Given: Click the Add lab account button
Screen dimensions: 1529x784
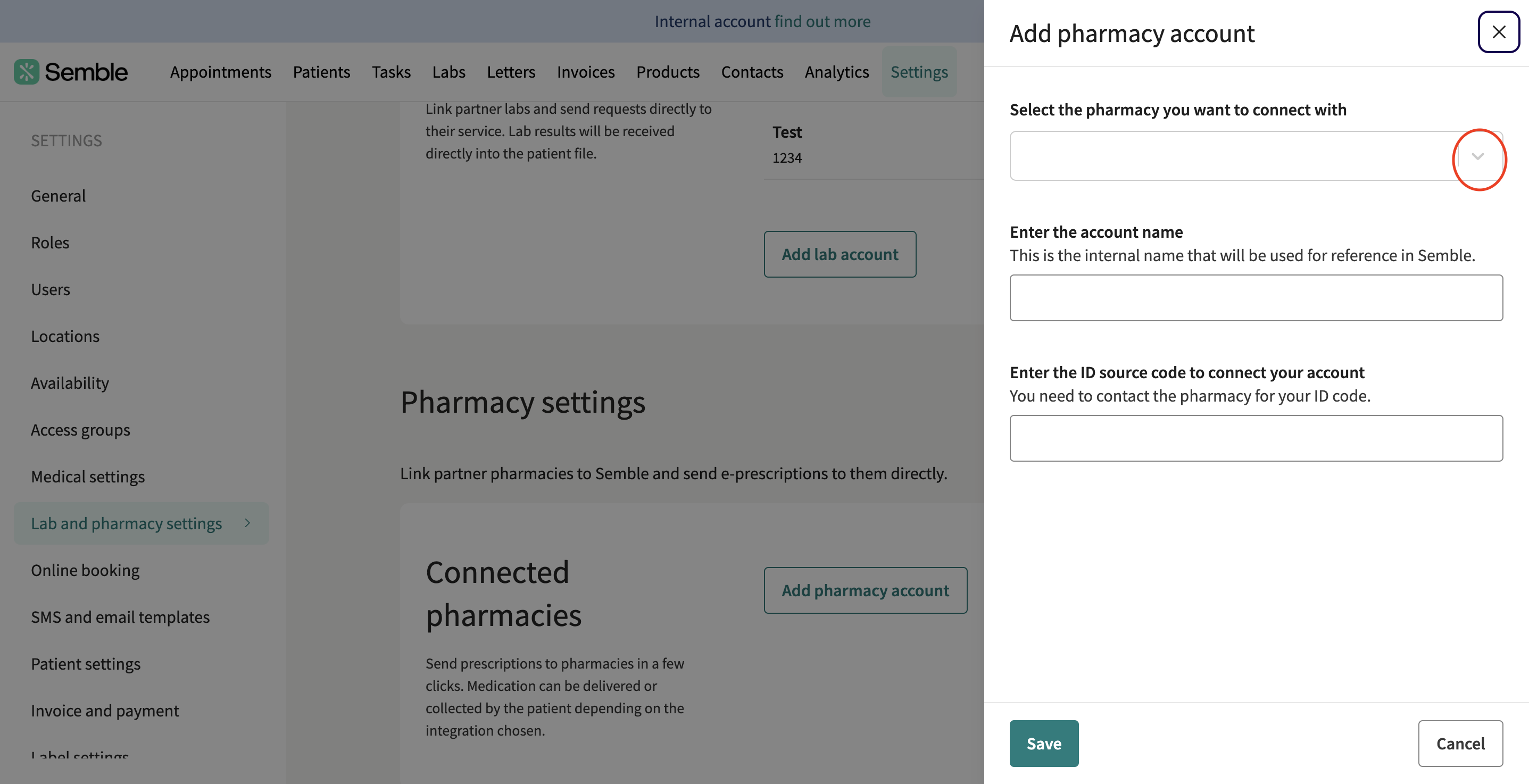Looking at the screenshot, I should pos(840,254).
